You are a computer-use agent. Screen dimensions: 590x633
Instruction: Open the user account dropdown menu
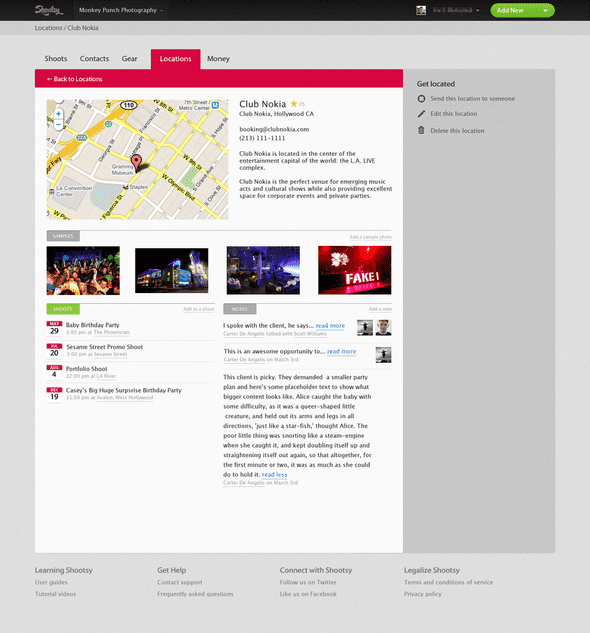coord(456,10)
